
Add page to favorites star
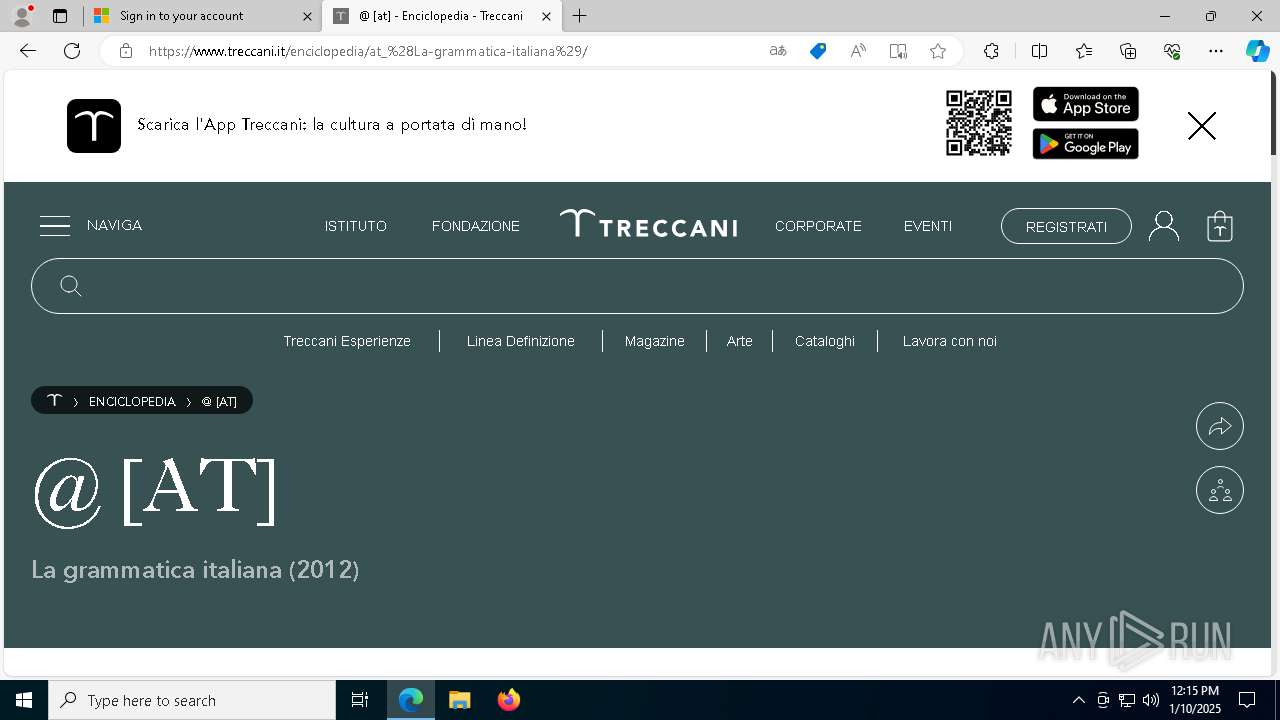[x=938, y=51]
